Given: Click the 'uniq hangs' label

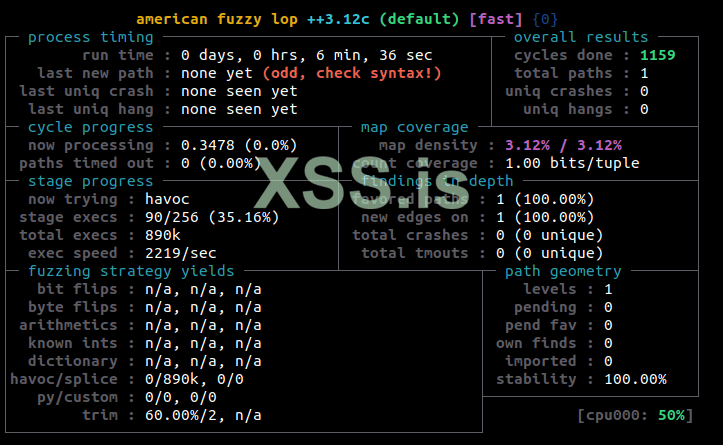Looking at the screenshot, I should 568,109.
